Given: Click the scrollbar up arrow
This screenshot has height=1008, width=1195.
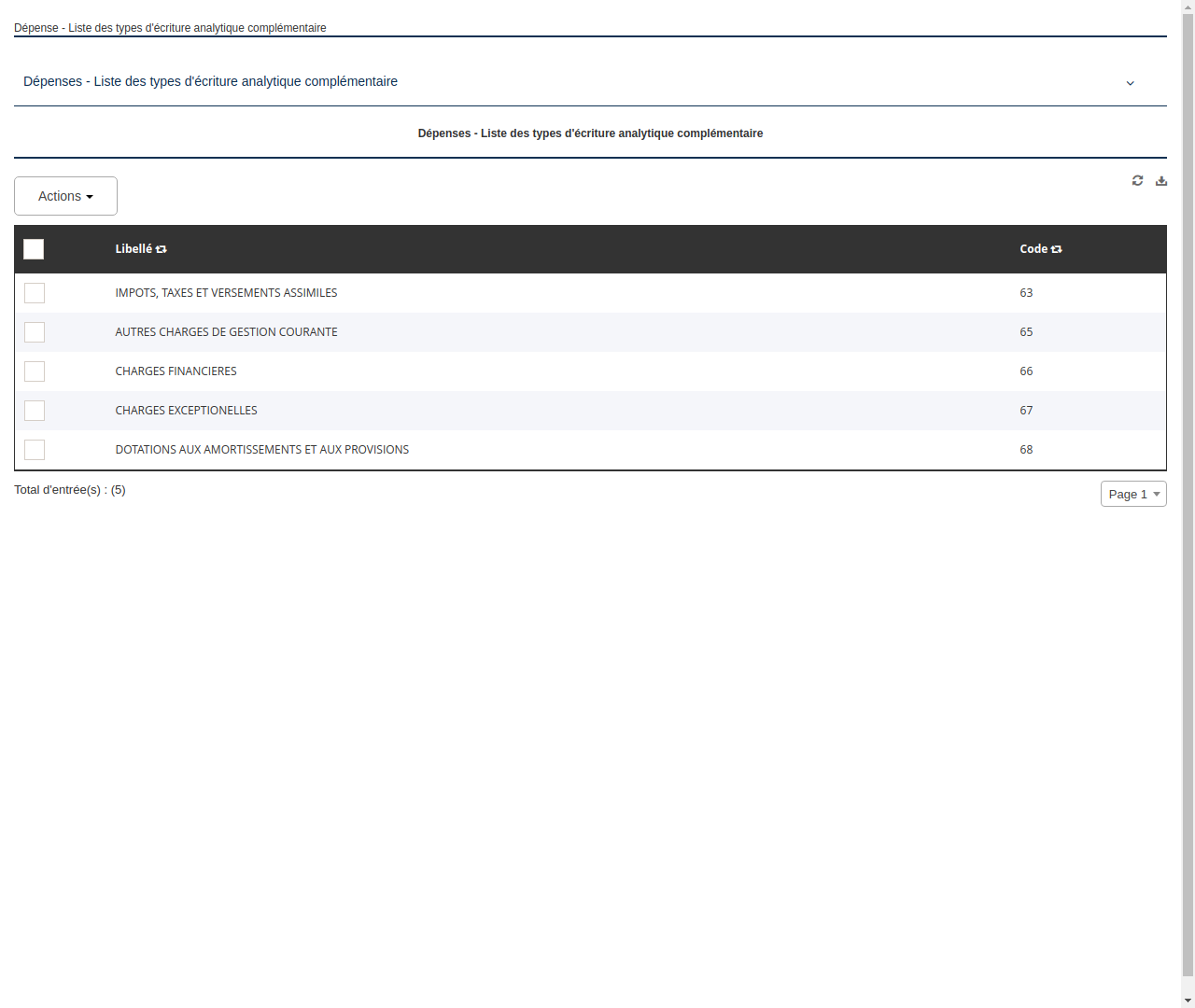Looking at the screenshot, I should coord(1187,7).
